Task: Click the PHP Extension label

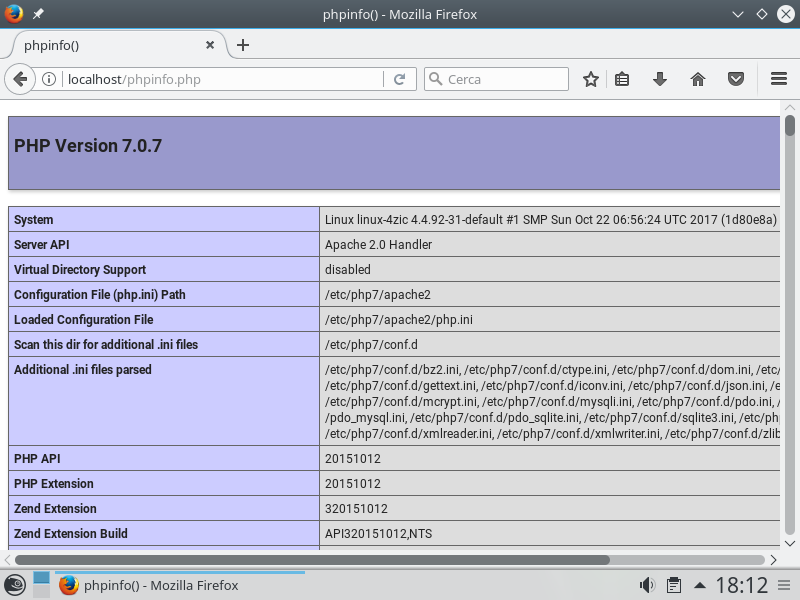Action: (x=54, y=483)
